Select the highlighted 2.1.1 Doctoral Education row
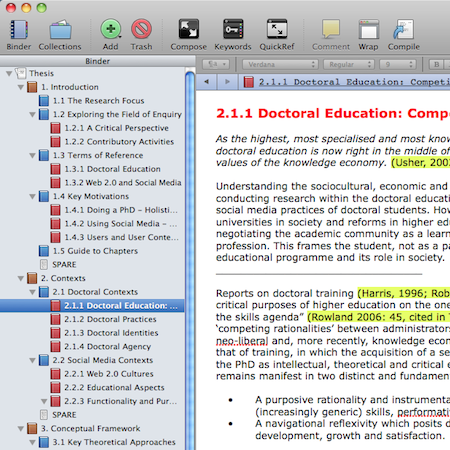The width and height of the screenshot is (450, 450). pos(92,306)
